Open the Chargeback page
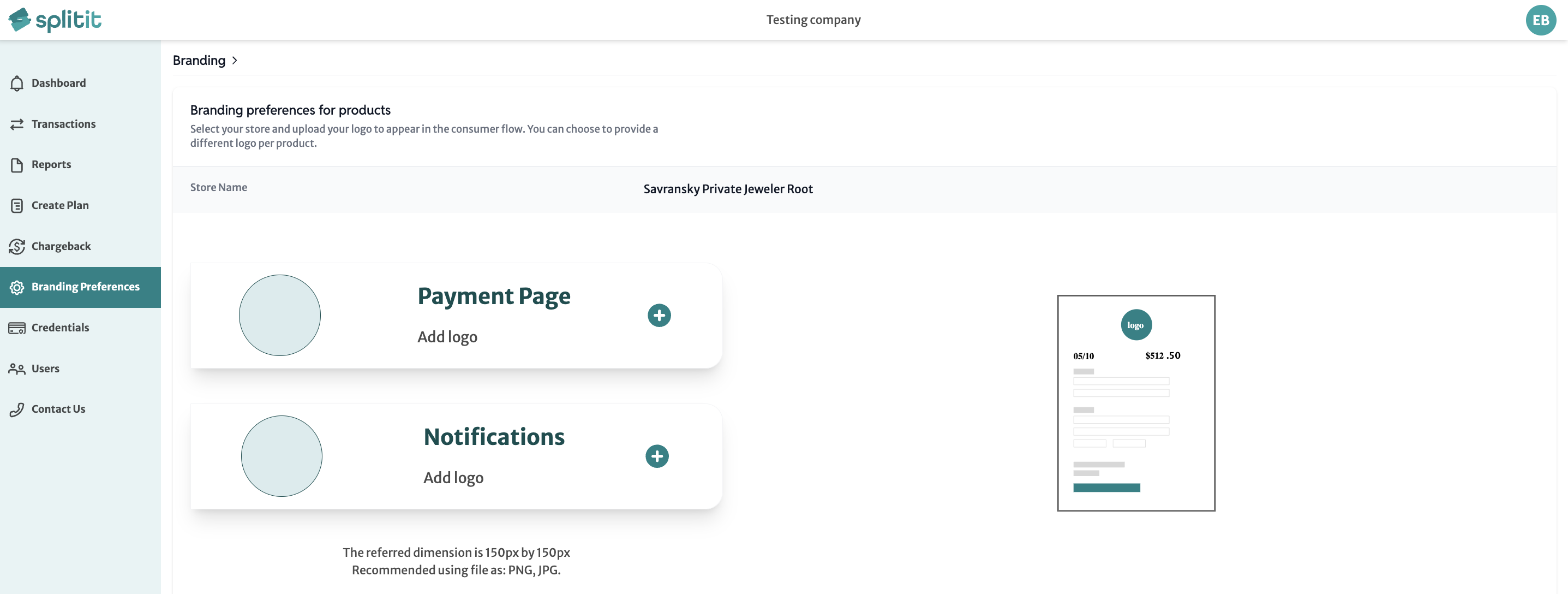This screenshot has width=1568, height=594. tap(80, 247)
